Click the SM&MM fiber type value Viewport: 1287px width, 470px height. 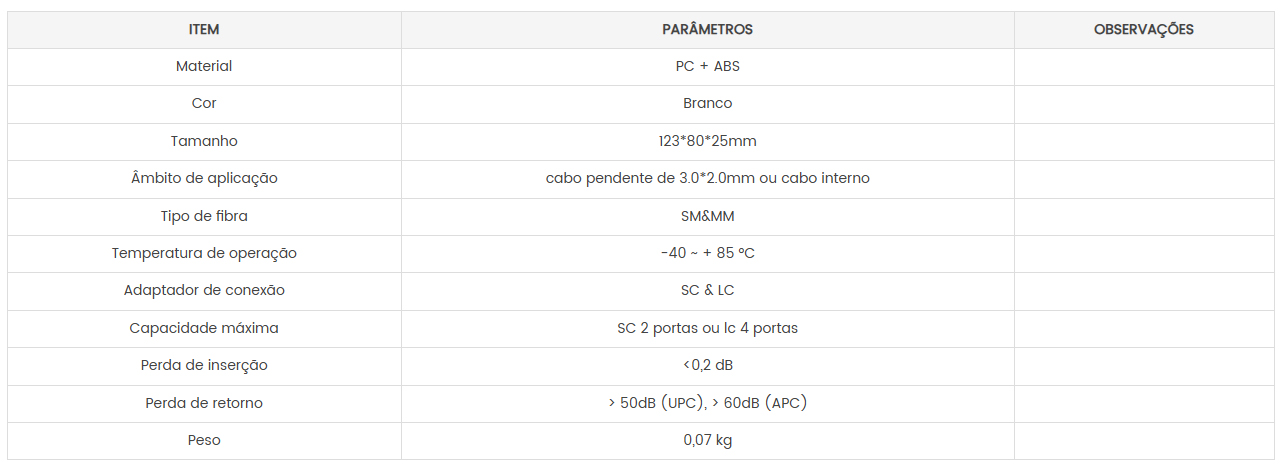707,216
